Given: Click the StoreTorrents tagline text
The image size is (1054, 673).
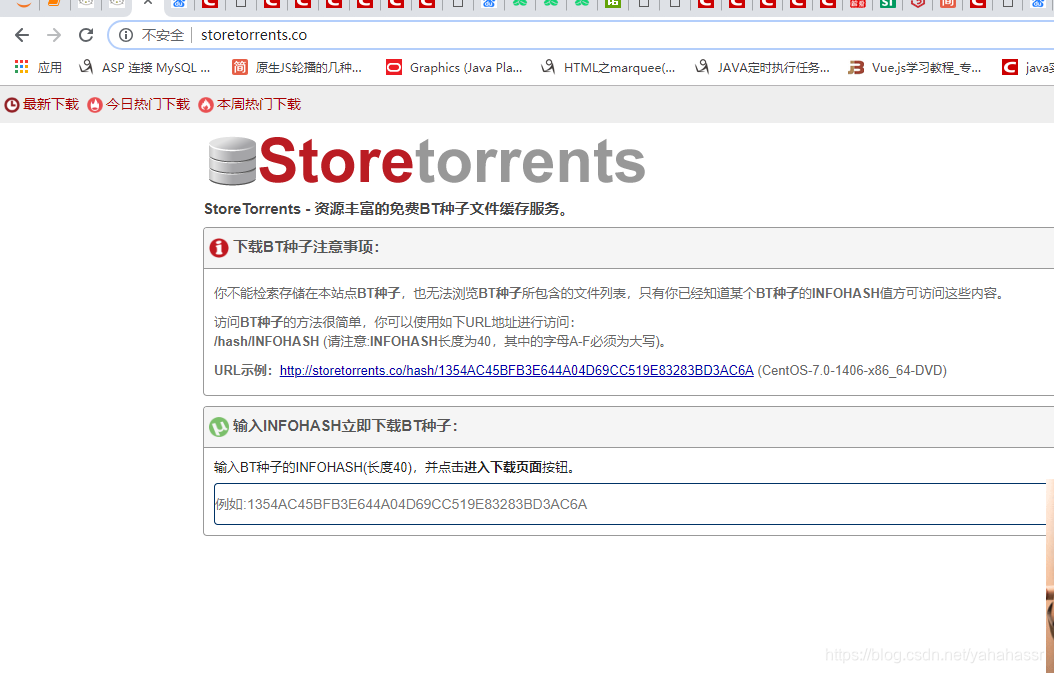Looking at the screenshot, I should (387, 209).
